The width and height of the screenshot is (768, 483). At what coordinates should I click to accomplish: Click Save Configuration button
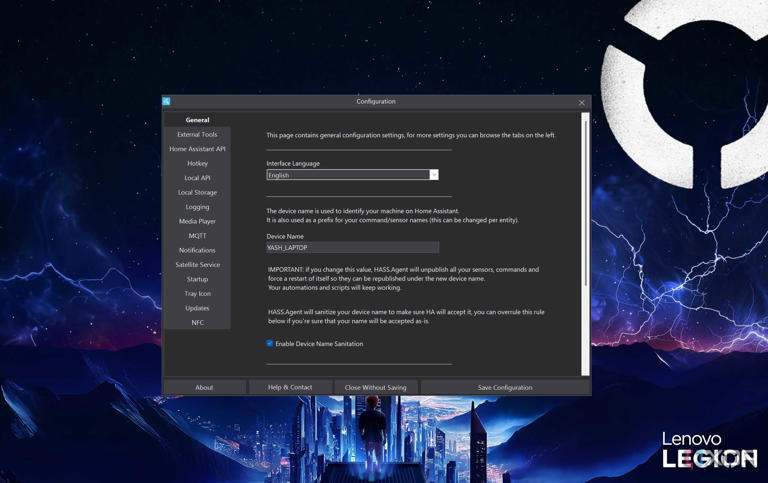(505, 387)
